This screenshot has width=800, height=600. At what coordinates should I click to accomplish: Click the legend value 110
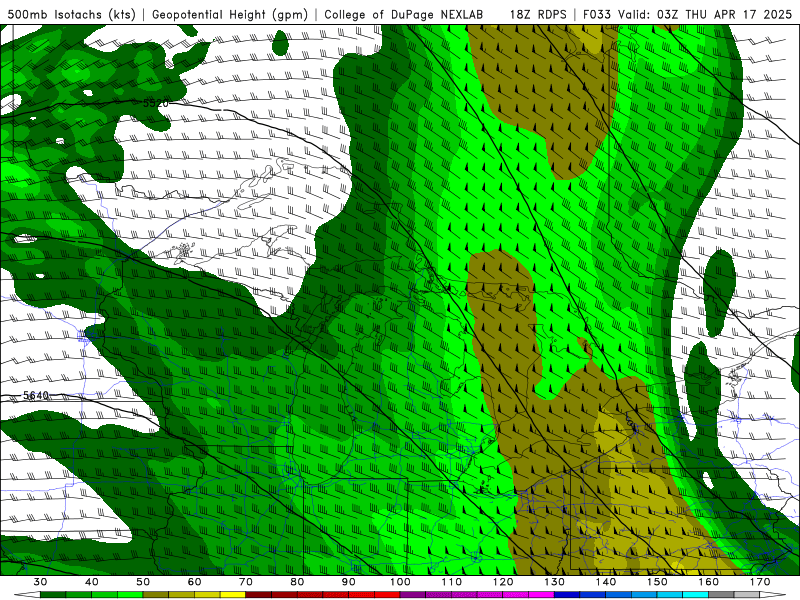click(452, 582)
